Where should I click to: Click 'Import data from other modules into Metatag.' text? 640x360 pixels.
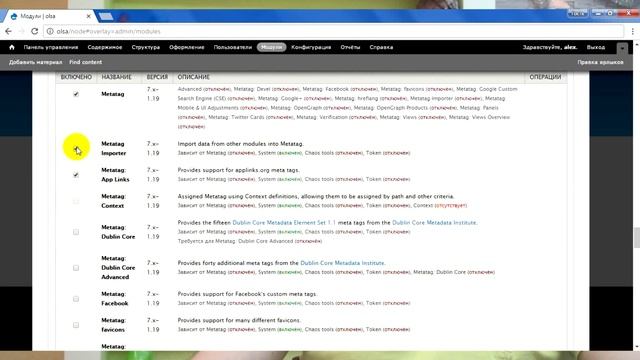point(240,144)
